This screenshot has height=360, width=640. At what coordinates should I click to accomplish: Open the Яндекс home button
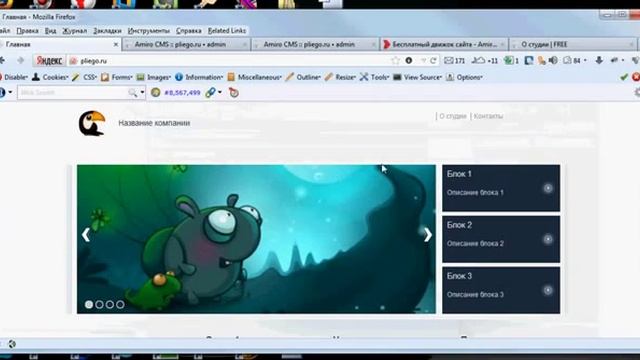point(49,61)
